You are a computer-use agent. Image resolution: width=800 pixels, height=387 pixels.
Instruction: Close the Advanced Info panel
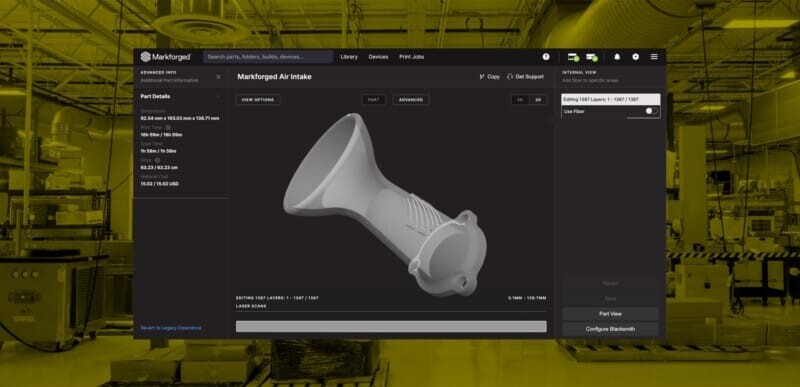coord(218,76)
